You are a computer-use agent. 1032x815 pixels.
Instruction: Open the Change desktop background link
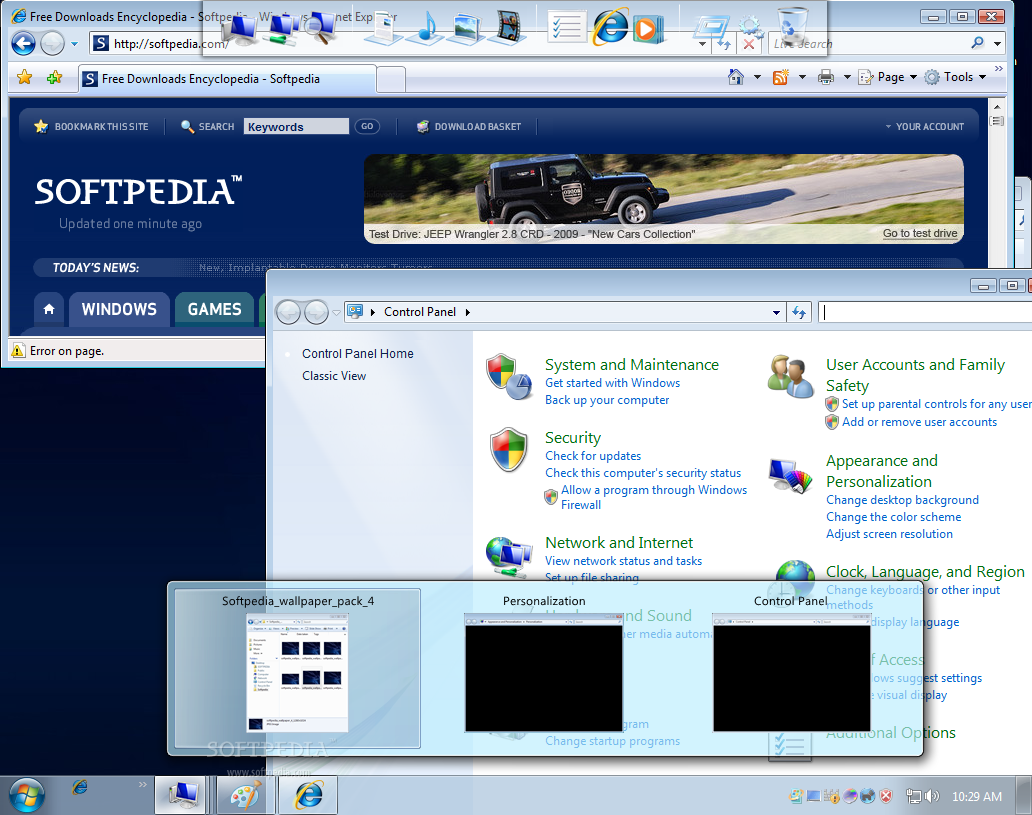click(x=902, y=500)
